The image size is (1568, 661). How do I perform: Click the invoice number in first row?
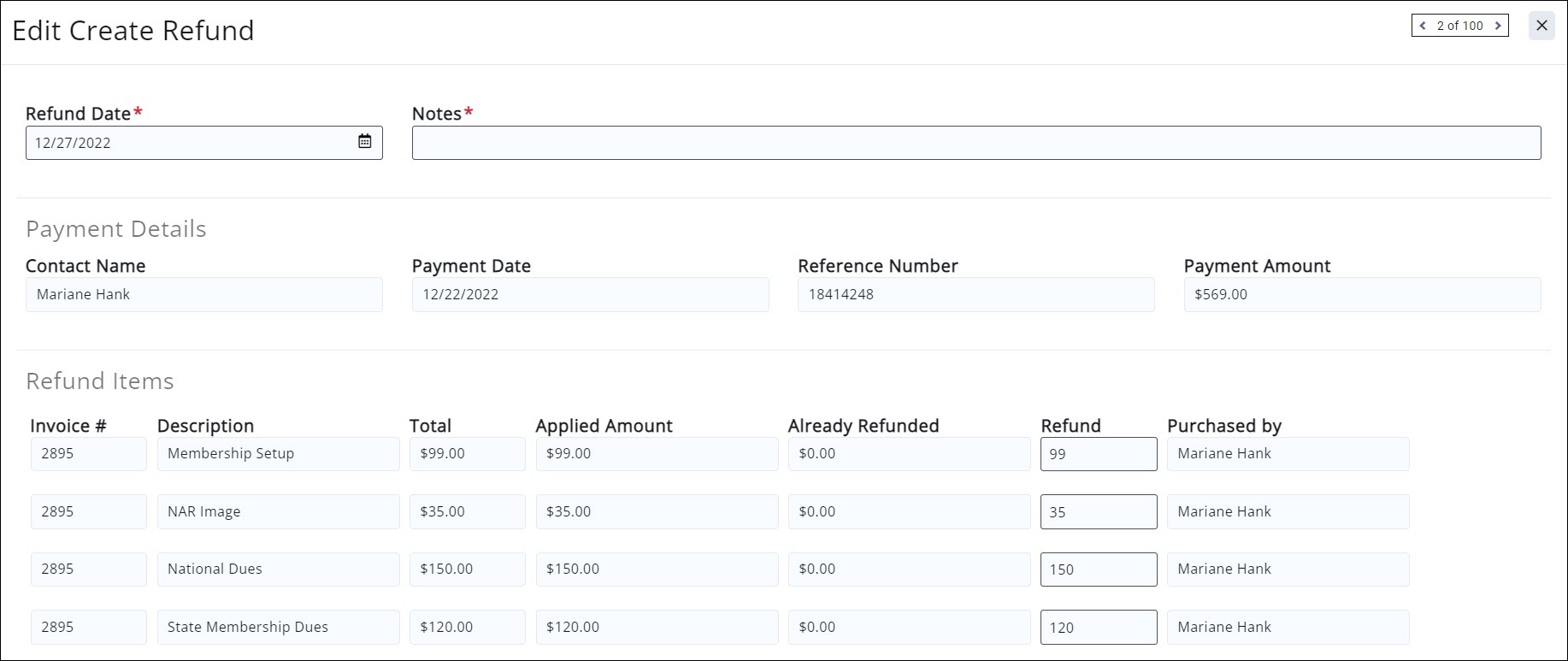pos(88,454)
